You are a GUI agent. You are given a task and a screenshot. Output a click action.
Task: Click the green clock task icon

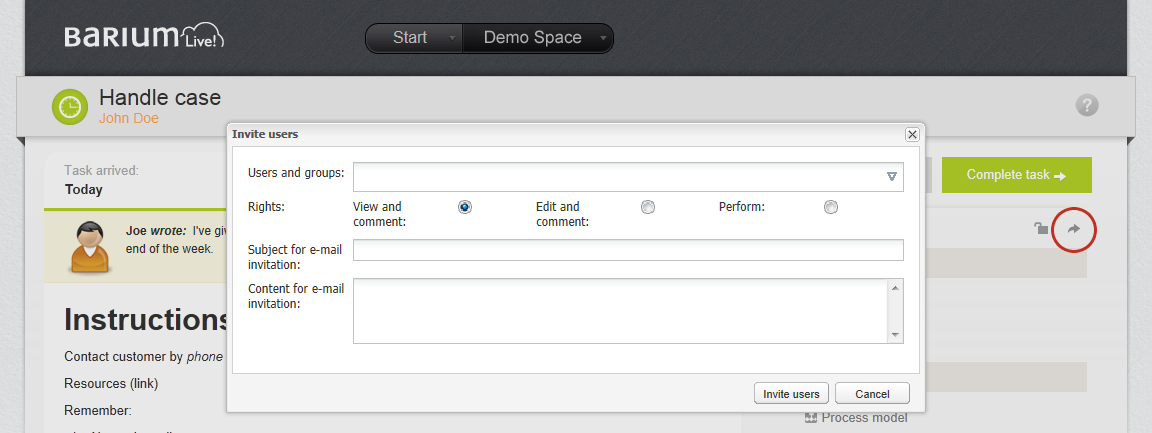(x=70, y=106)
